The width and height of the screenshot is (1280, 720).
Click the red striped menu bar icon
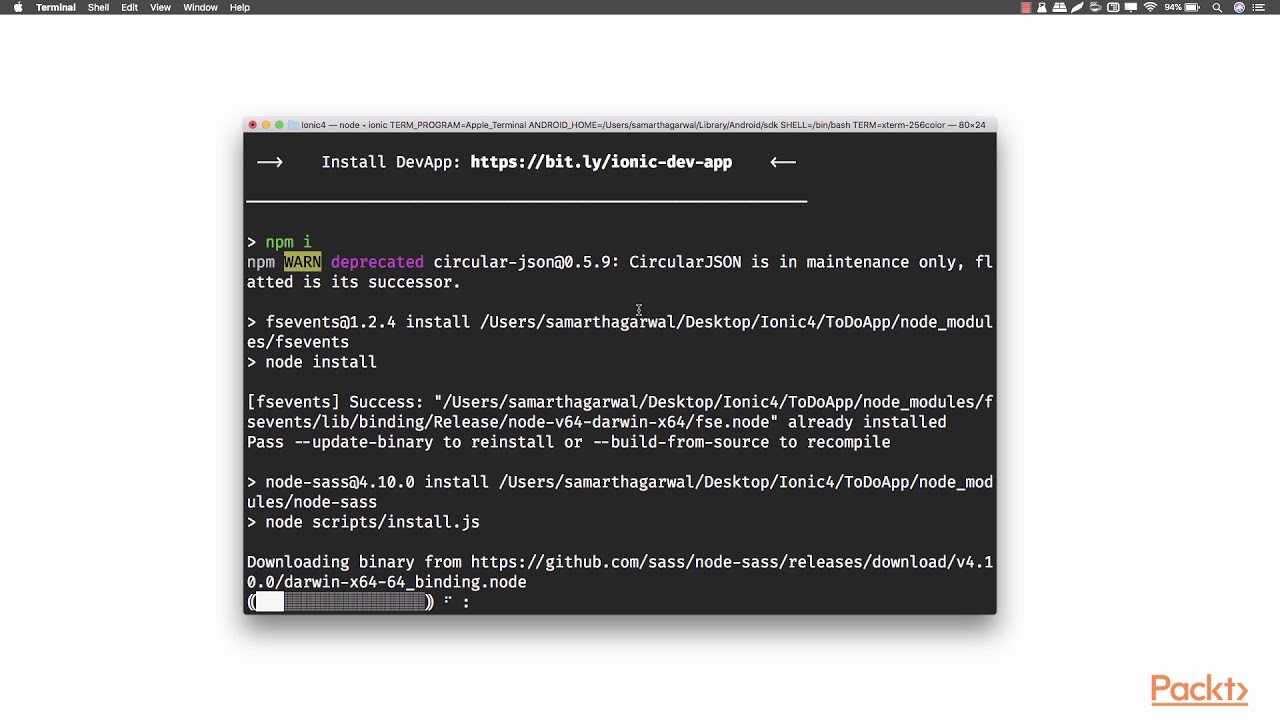(x=1025, y=7)
